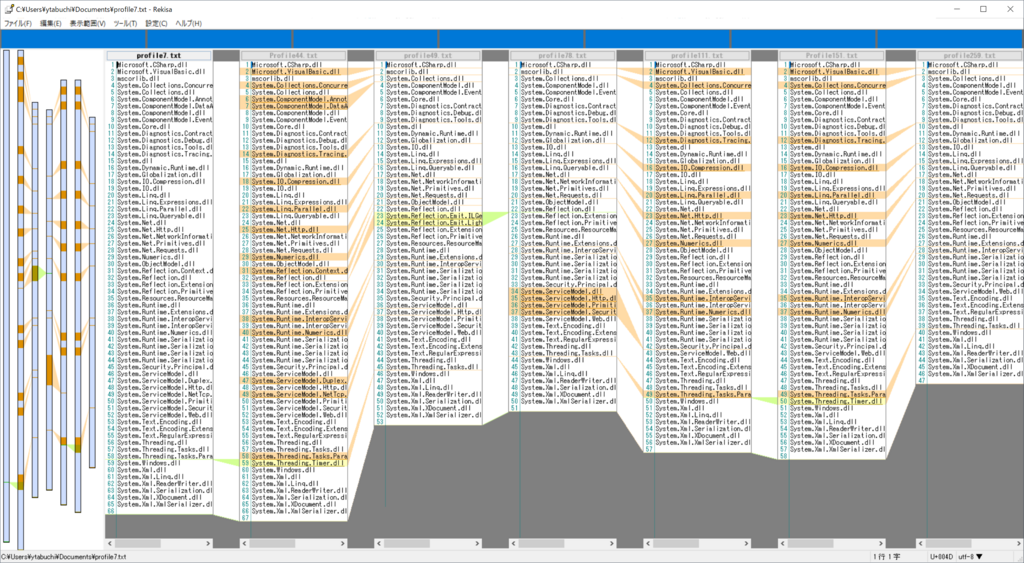1024x563 pixels.
Task: Click the file path in the status bar
Action: [x=64, y=556]
